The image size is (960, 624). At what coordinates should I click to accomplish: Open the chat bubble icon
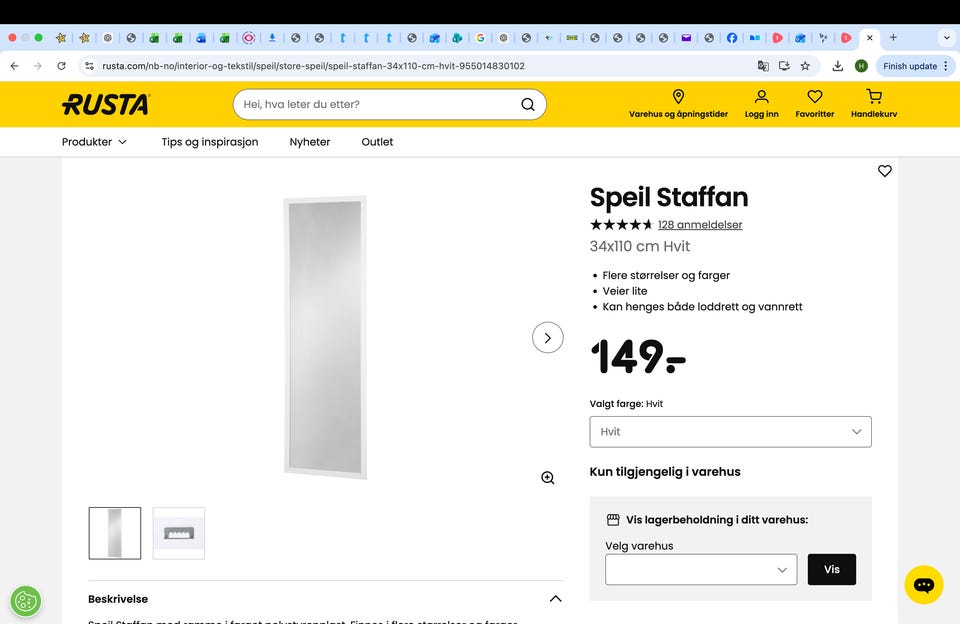pos(924,585)
